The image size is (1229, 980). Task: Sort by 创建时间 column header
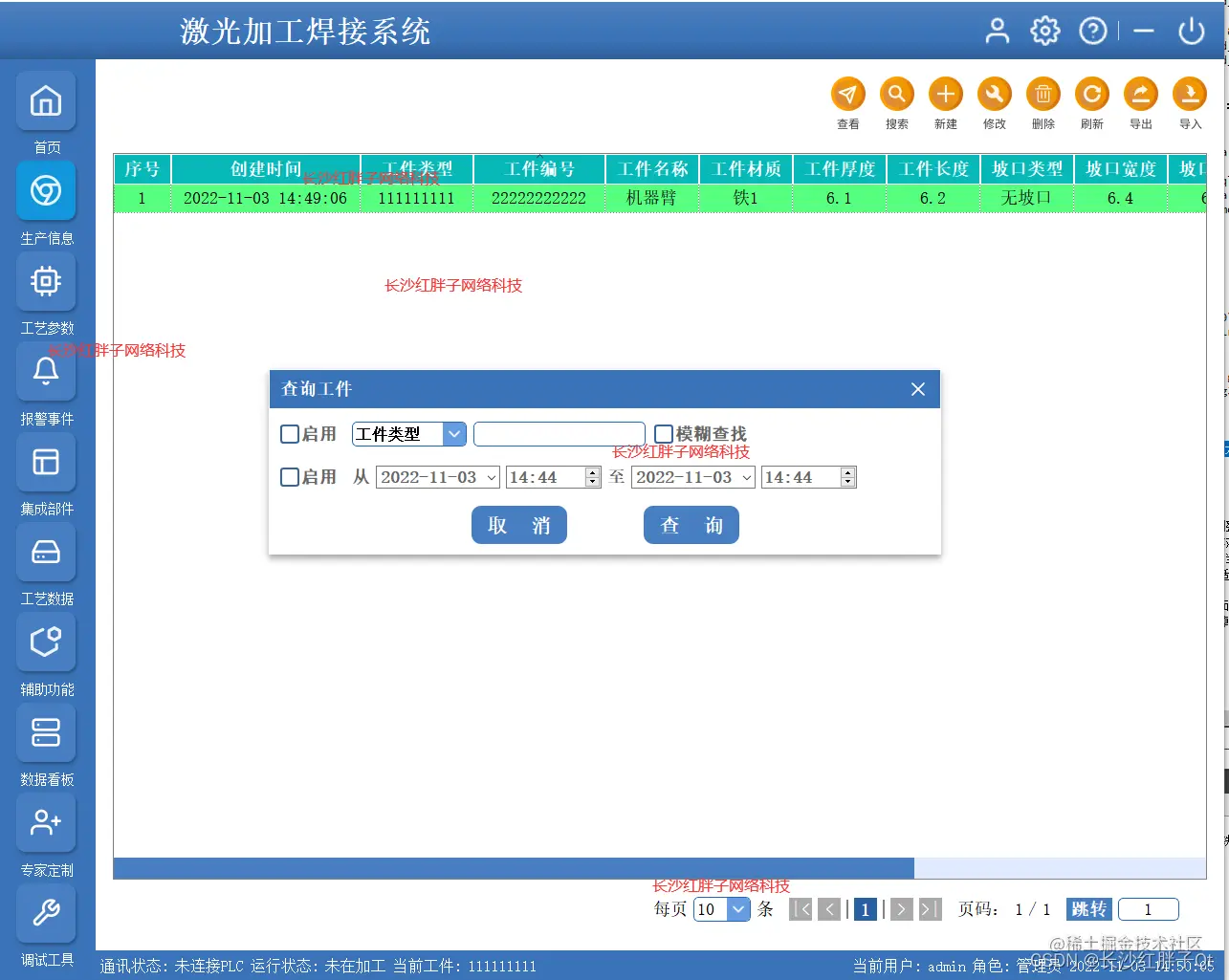(x=266, y=169)
